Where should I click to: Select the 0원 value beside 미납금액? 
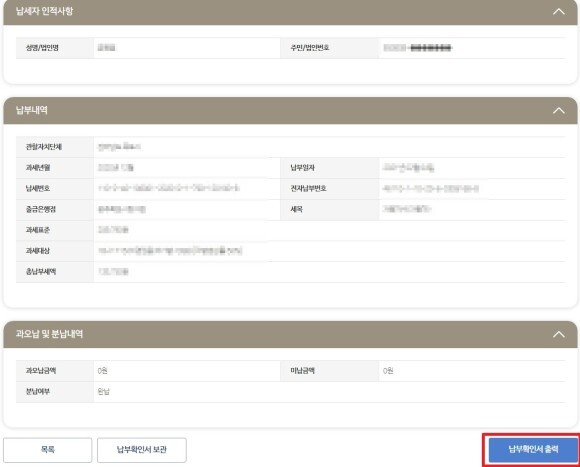[x=388, y=370]
